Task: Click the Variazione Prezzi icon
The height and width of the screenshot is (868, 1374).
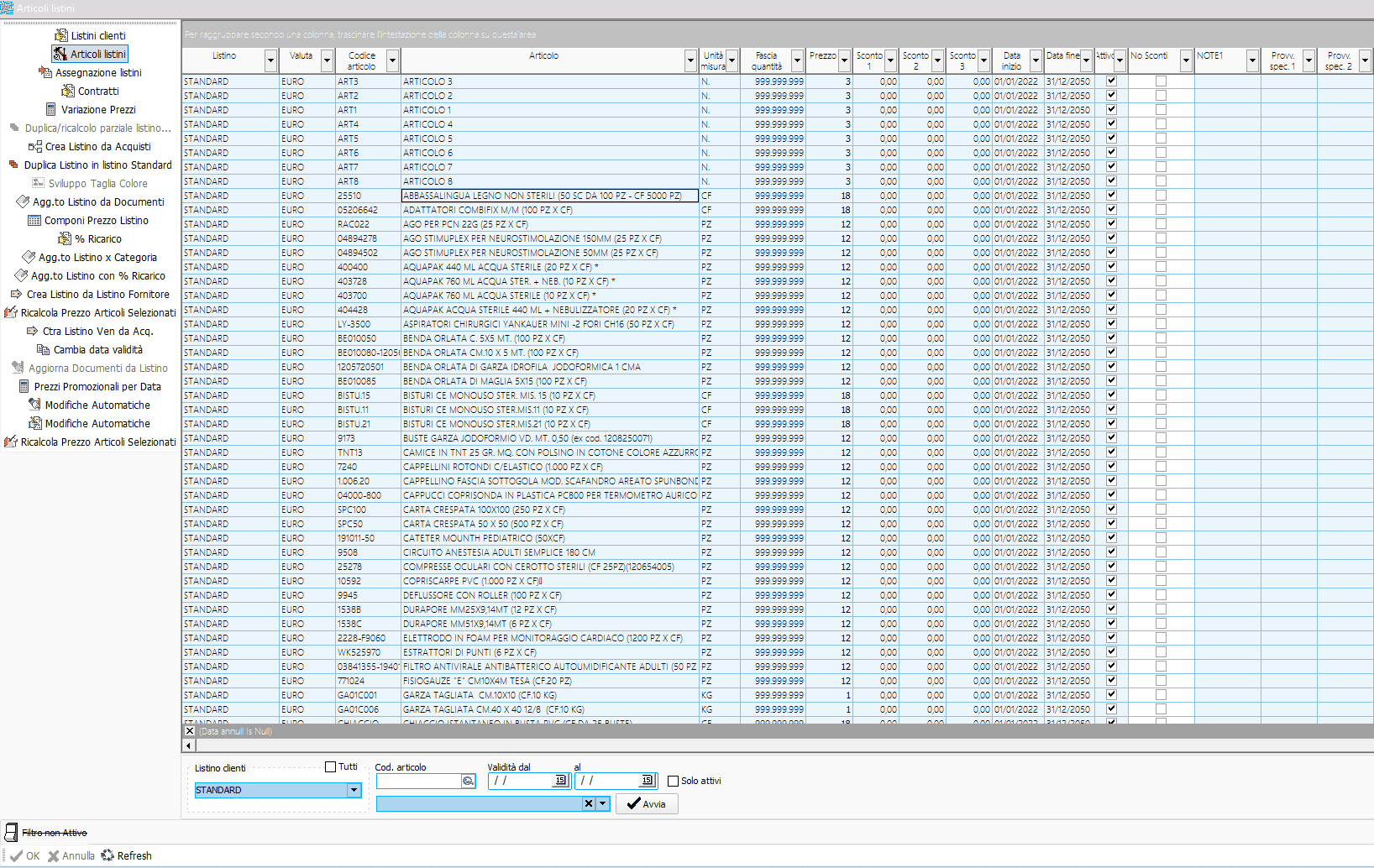Action: coord(51,109)
